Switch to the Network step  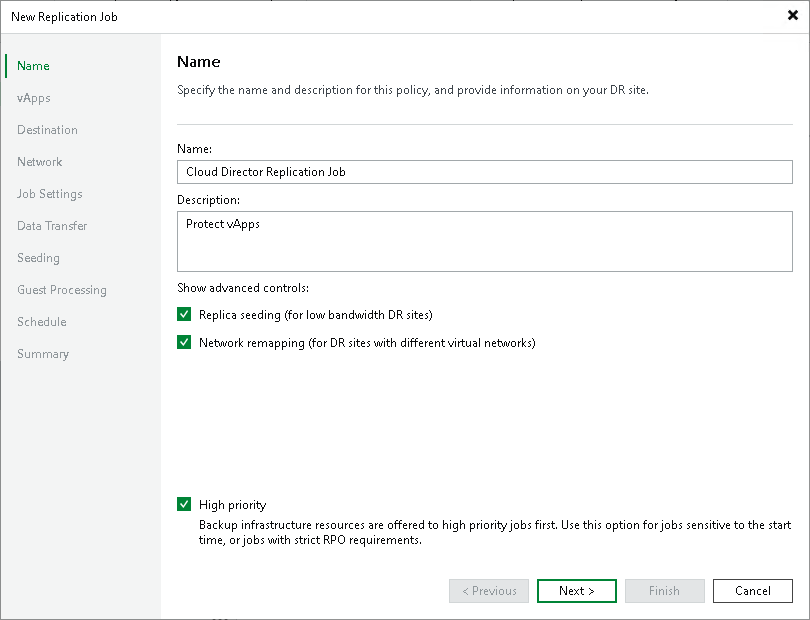coord(39,162)
